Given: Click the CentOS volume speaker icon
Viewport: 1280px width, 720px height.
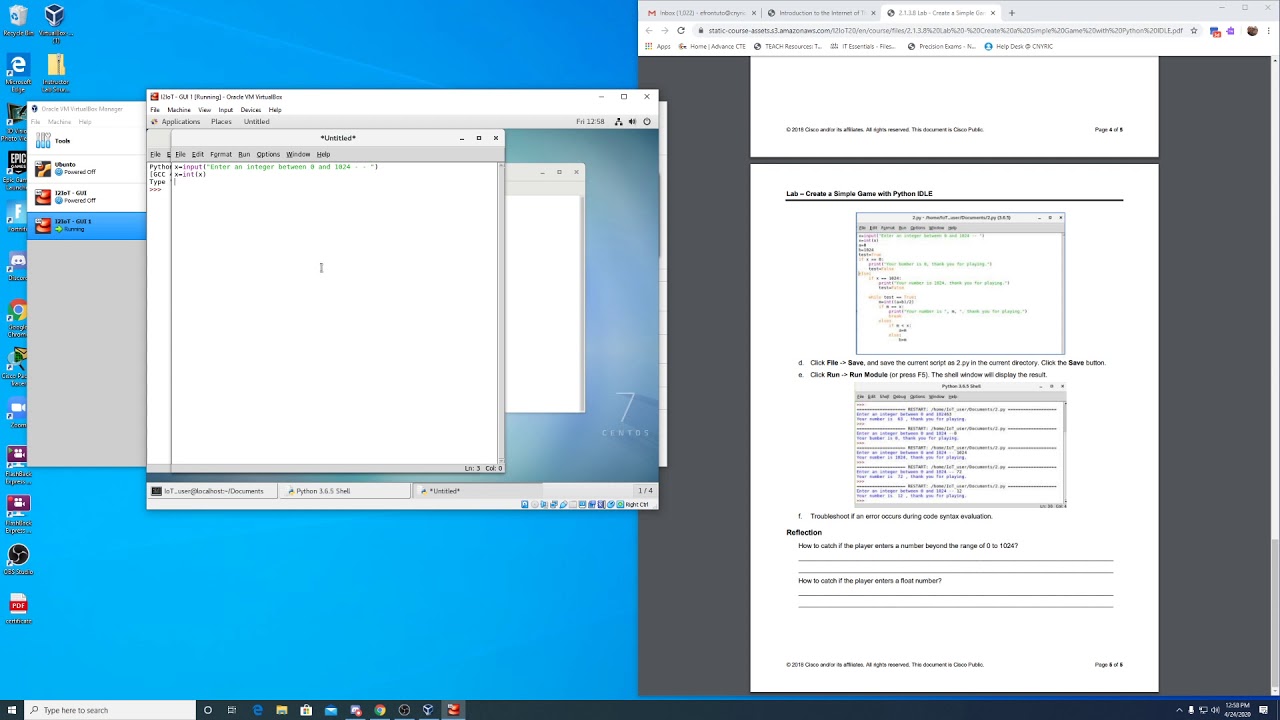Looking at the screenshot, I should tap(633, 122).
